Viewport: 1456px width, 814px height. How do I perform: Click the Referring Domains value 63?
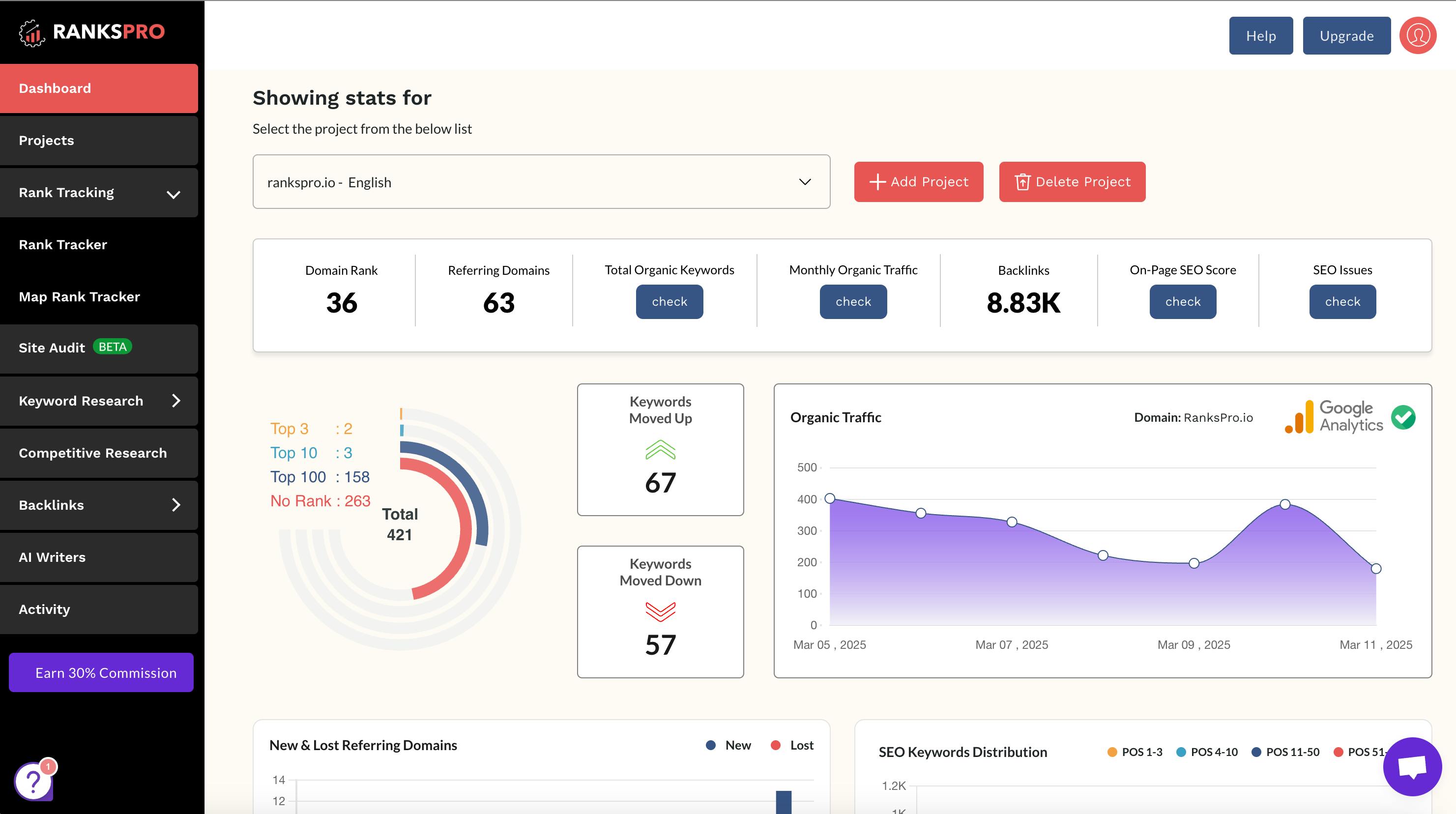point(498,303)
